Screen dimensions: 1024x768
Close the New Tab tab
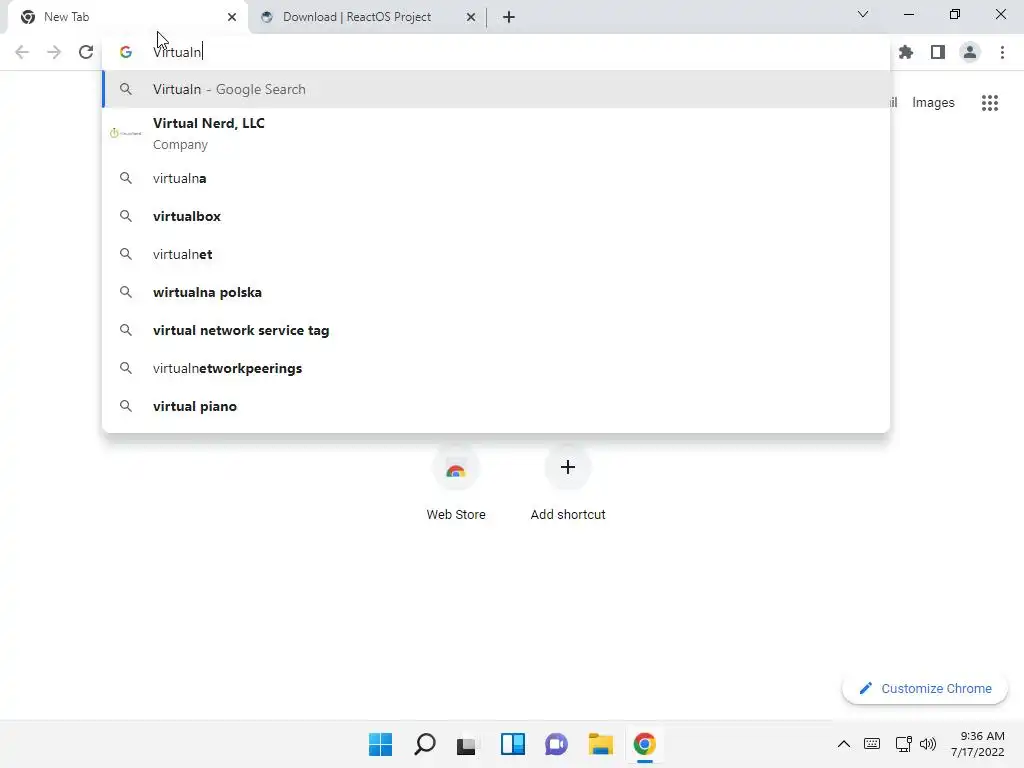point(232,17)
